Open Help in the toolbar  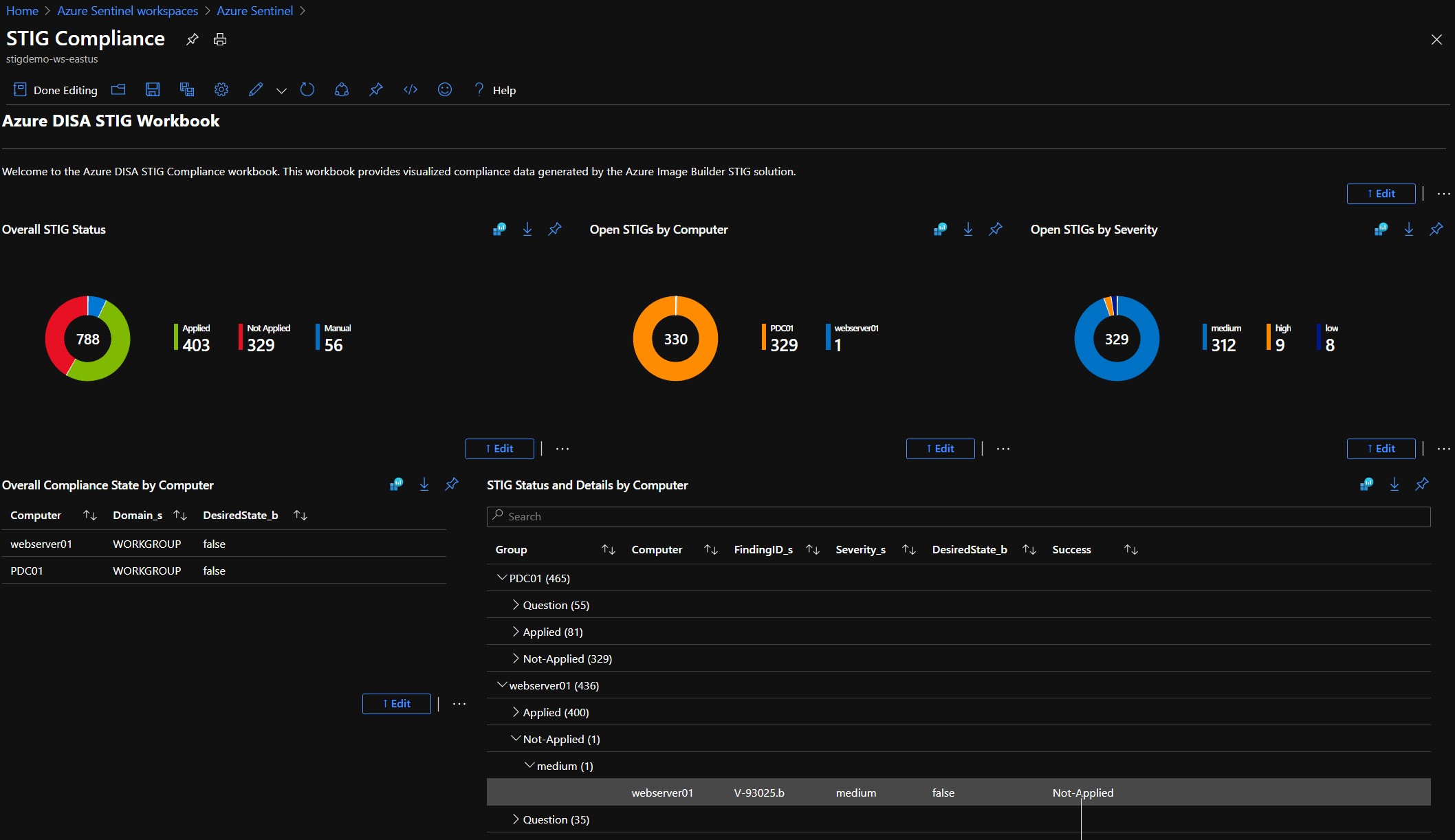point(495,90)
